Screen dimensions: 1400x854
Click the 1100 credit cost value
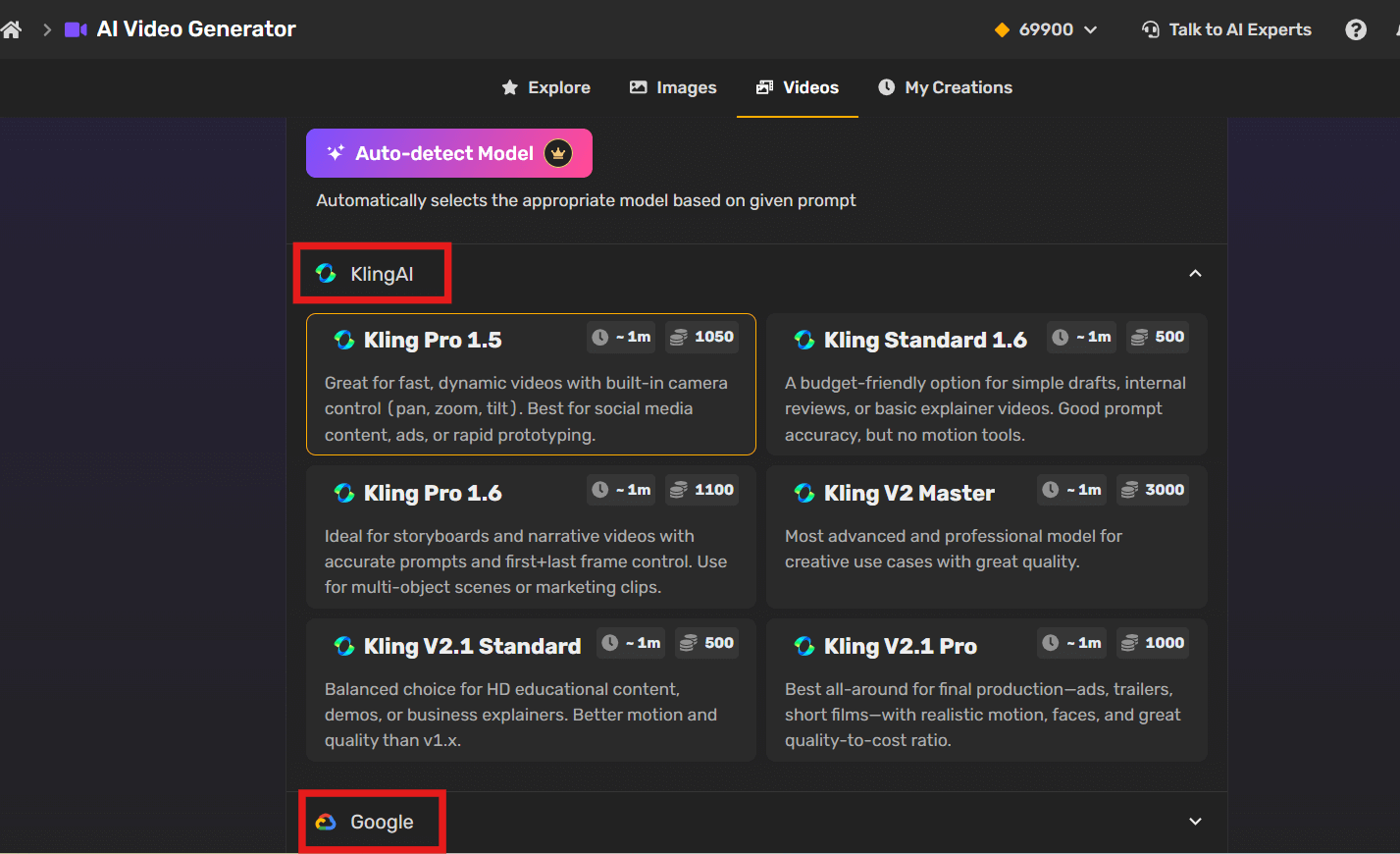[x=714, y=490]
